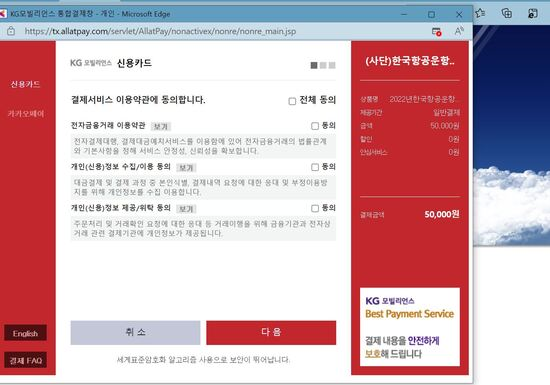Click the Read aloud icon in address bar
Screen dimensions: 550x385
(x=459, y=31)
